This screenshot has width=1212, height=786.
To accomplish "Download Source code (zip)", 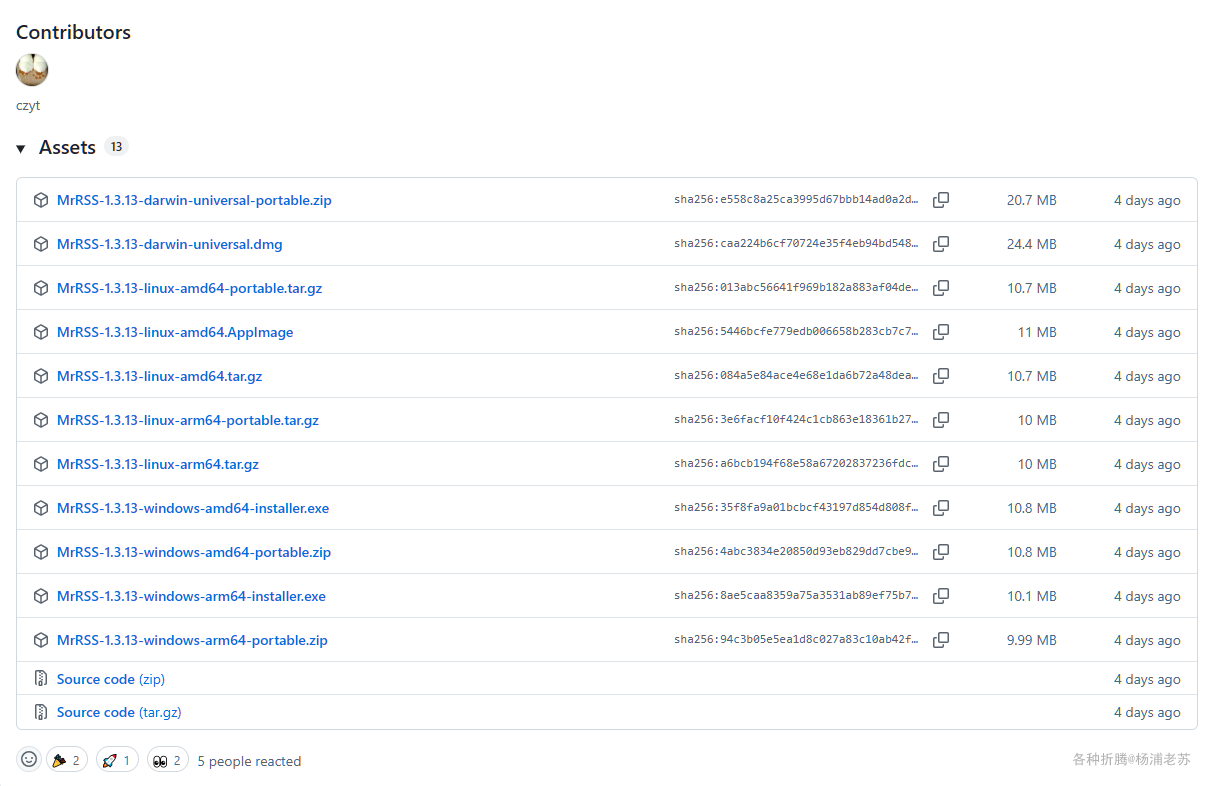I will click(111, 679).
